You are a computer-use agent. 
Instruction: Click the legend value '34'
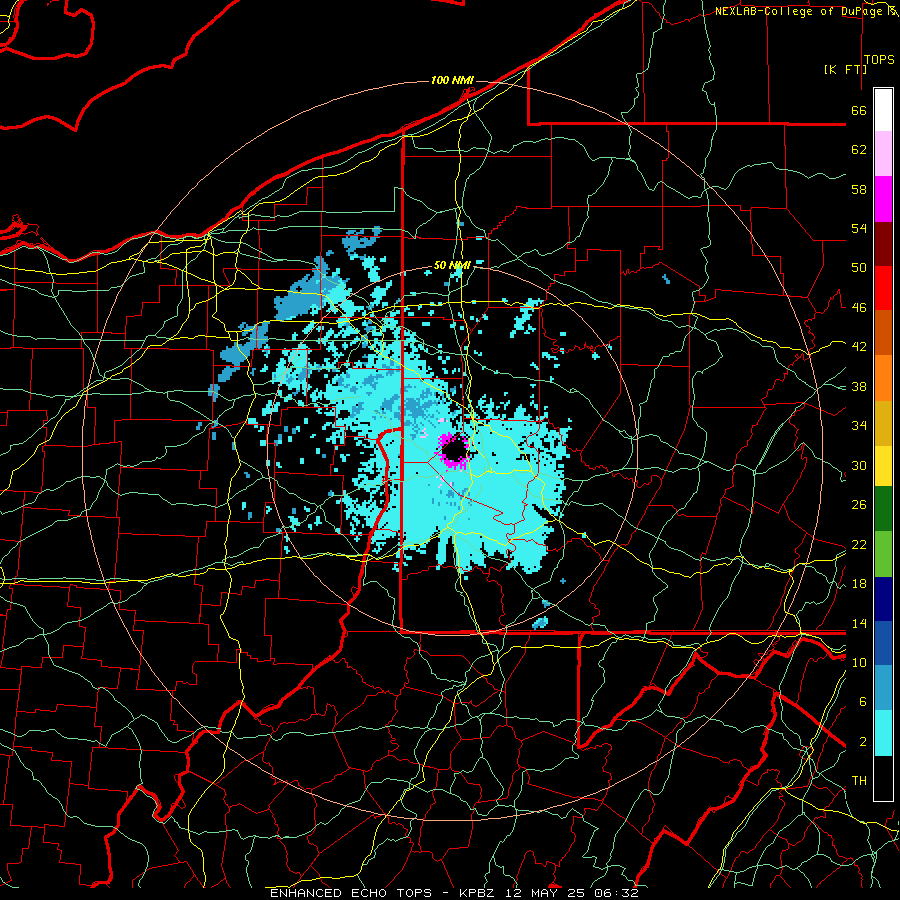click(x=859, y=426)
